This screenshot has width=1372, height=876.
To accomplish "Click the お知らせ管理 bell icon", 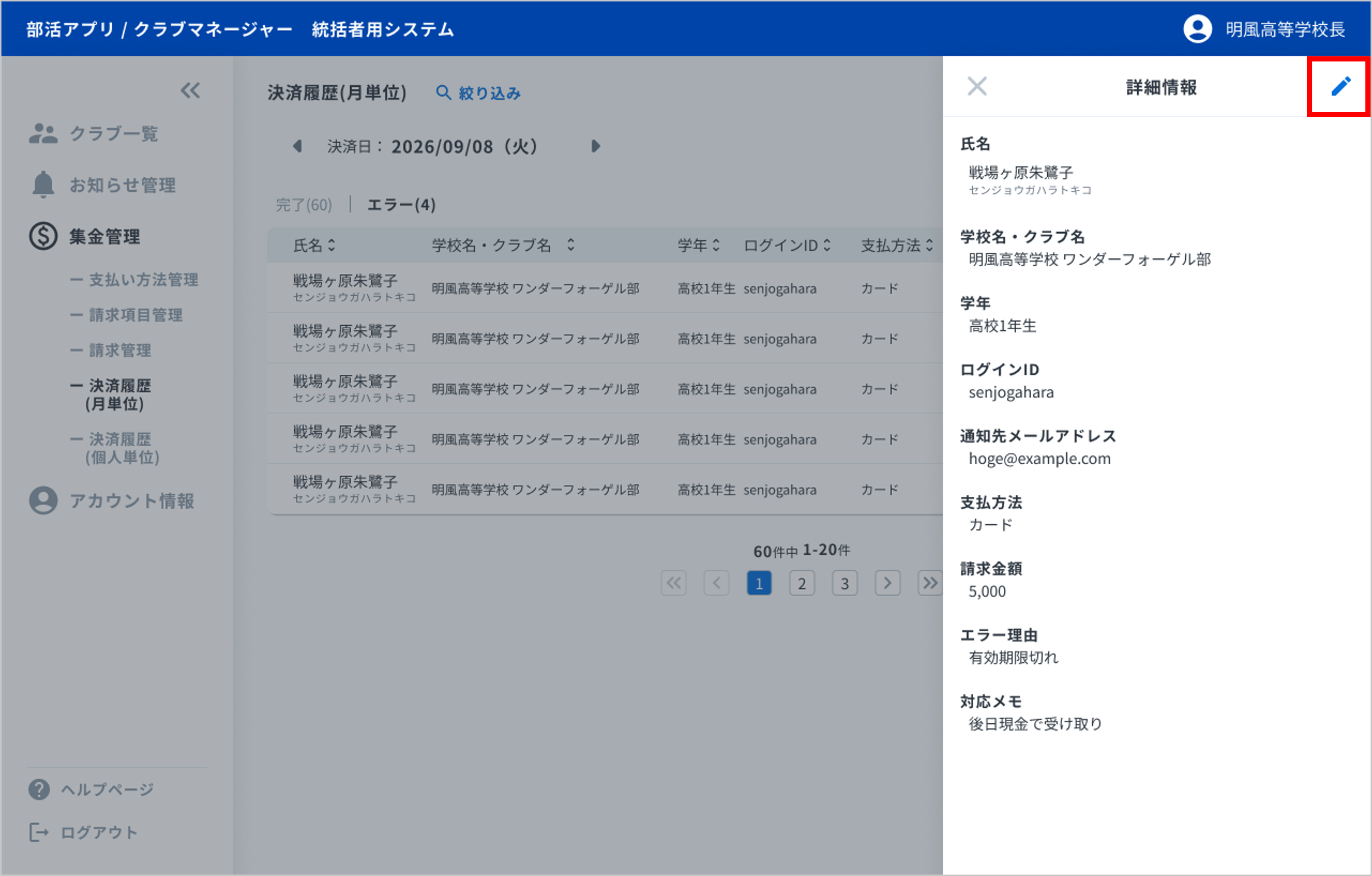I will pyautogui.click(x=43, y=184).
